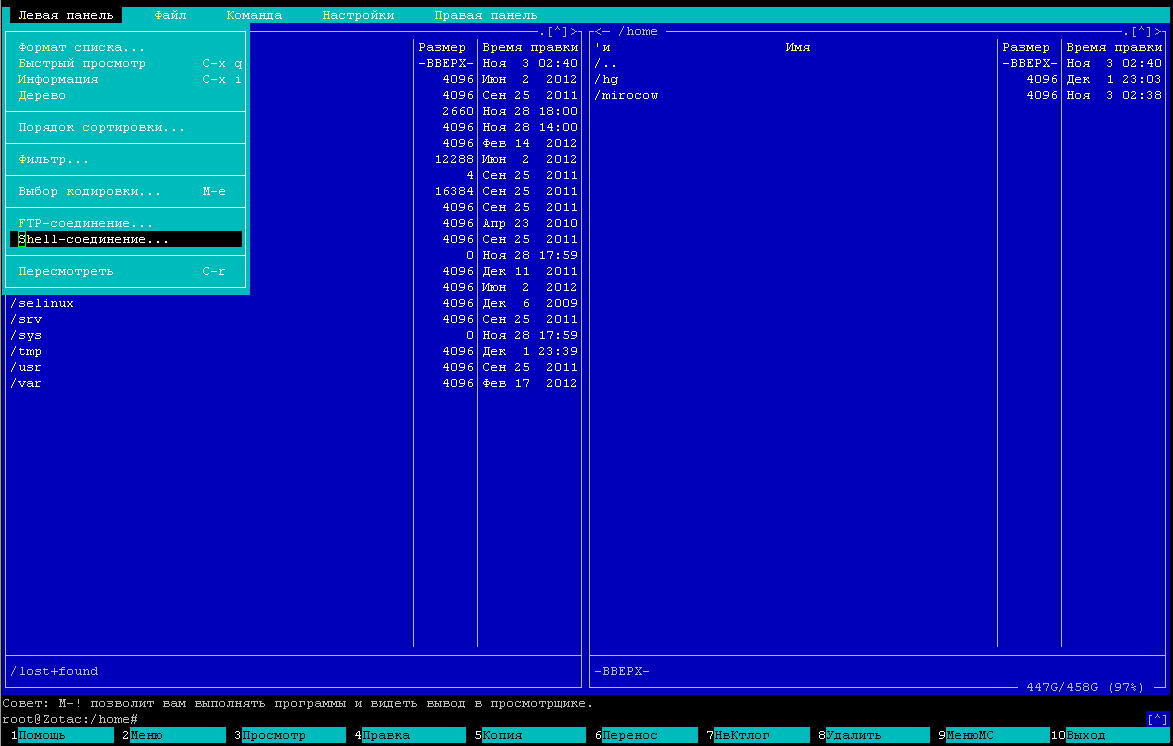Choose Выбор кодировки... menu item
Image resolution: width=1173 pixels, height=746 pixels.
click(x=90, y=191)
